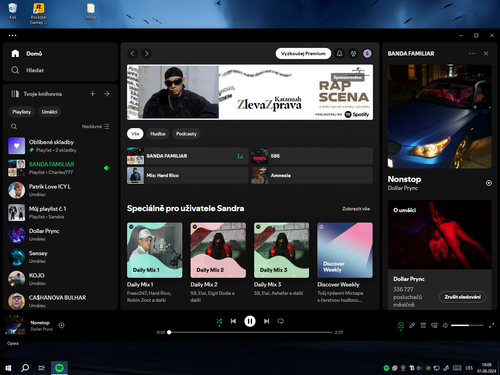Open the Rap Scéna sponsored banner
500x375 pixels.
click(250, 92)
